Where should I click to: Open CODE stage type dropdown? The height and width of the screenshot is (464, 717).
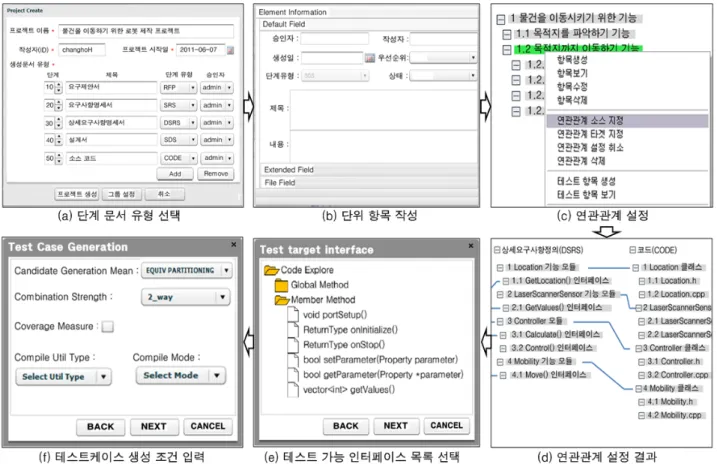point(178,158)
